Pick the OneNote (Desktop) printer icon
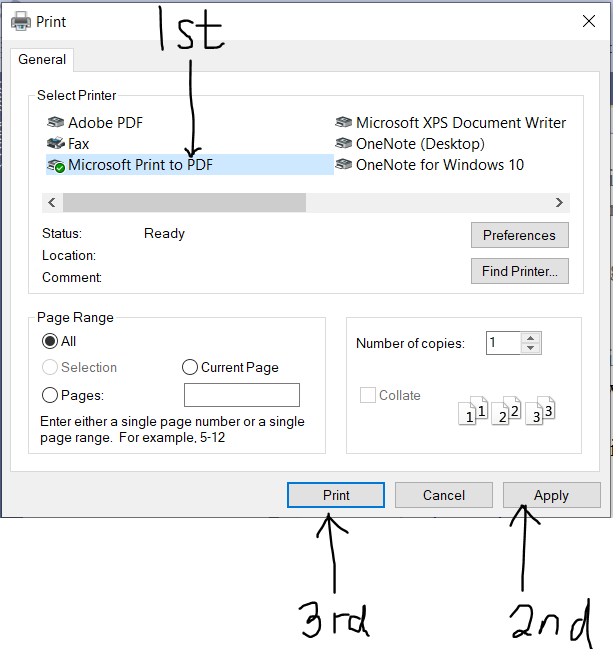Viewport: 613px width, 649px height. coord(344,144)
